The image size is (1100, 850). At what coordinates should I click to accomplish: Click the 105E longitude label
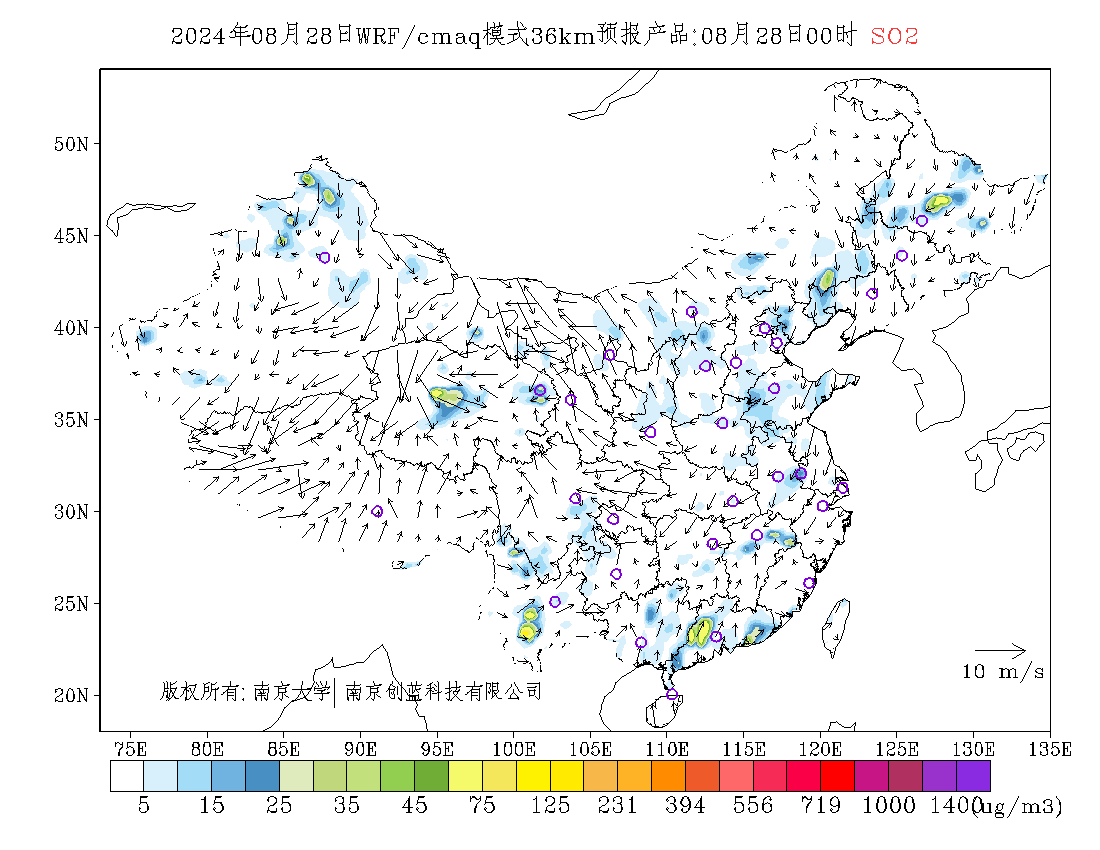pos(590,749)
